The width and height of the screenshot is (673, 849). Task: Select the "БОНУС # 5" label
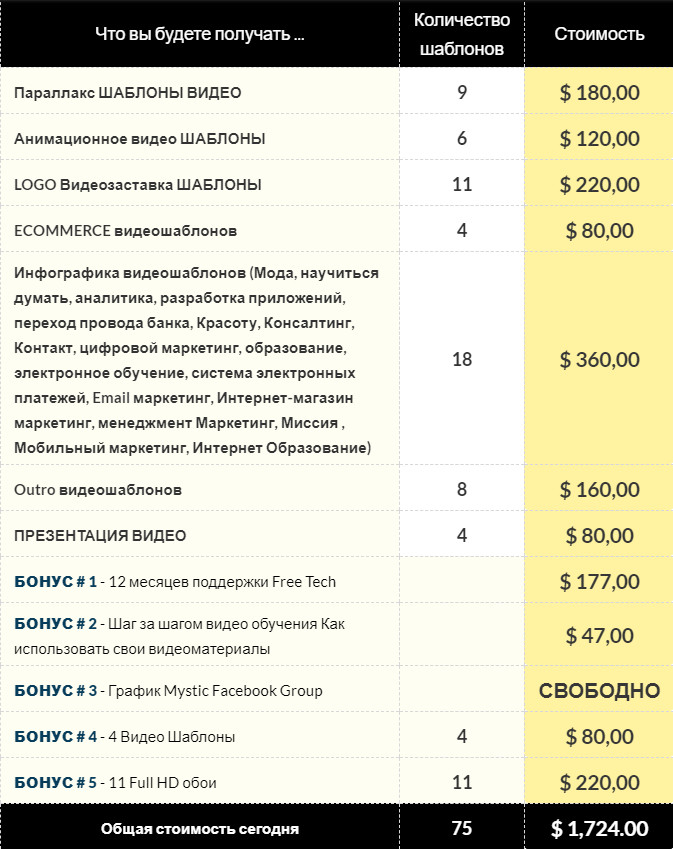(x=56, y=783)
